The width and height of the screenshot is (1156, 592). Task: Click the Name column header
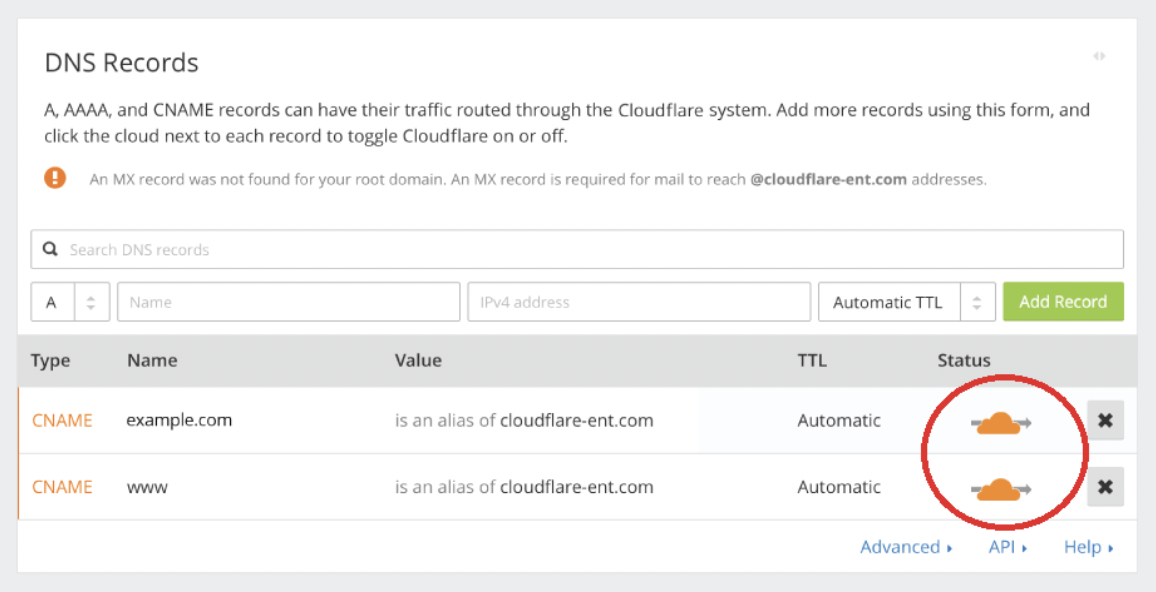click(x=152, y=361)
